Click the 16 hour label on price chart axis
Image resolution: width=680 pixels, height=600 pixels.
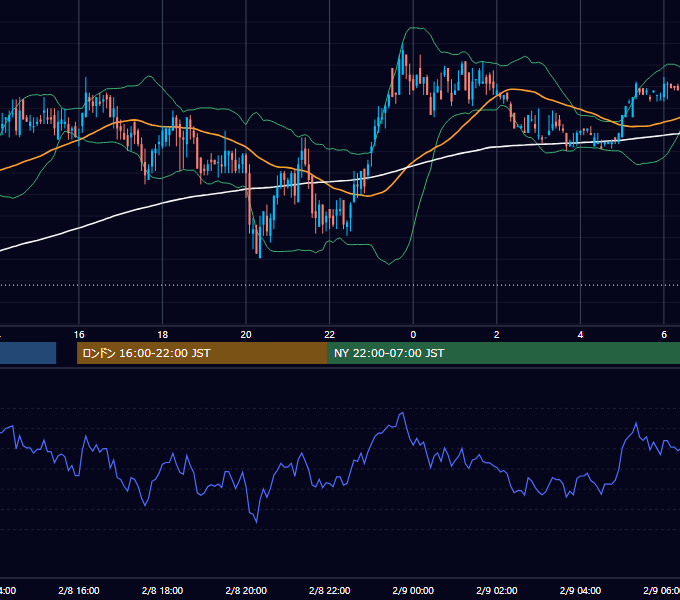[x=79, y=335]
